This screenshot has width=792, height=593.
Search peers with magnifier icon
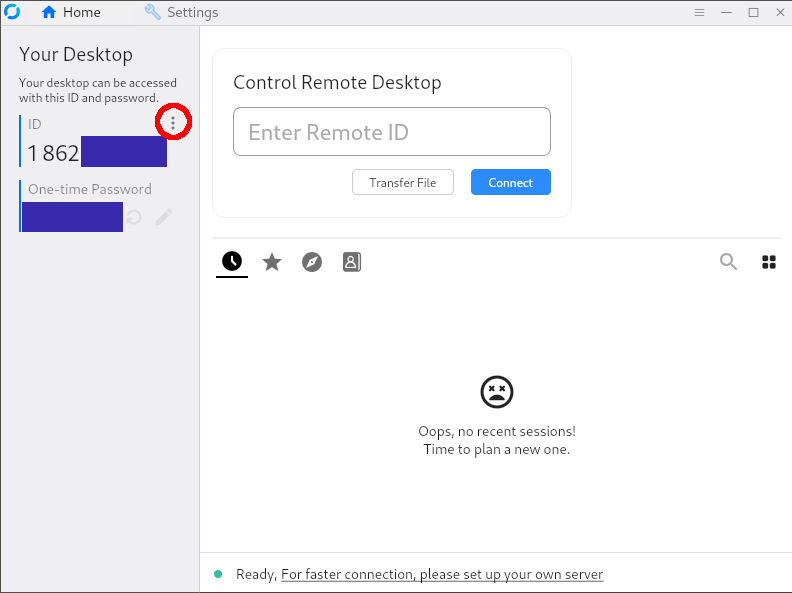(728, 262)
